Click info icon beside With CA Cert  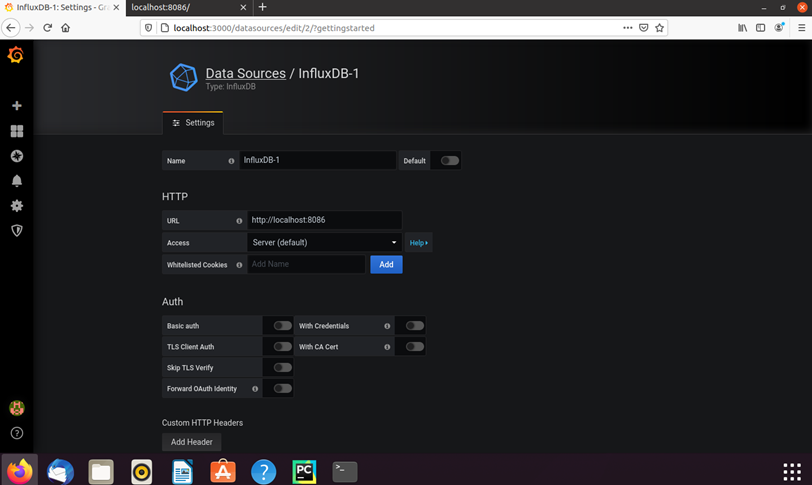pyautogui.click(x=387, y=347)
